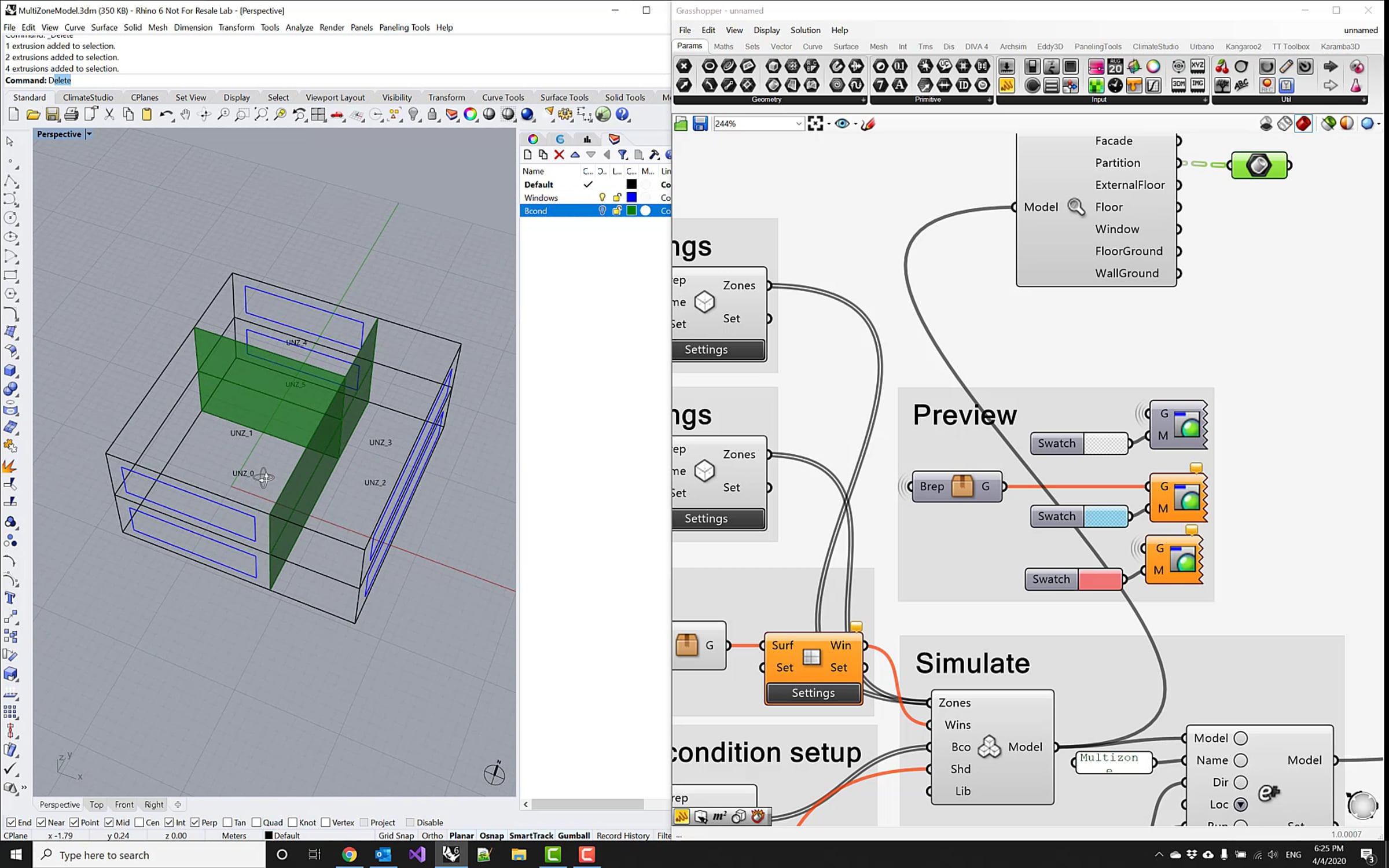This screenshot has height=868, width=1389.
Task: Click Ortho in the Rhino status bar
Action: pyautogui.click(x=432, y=836)
